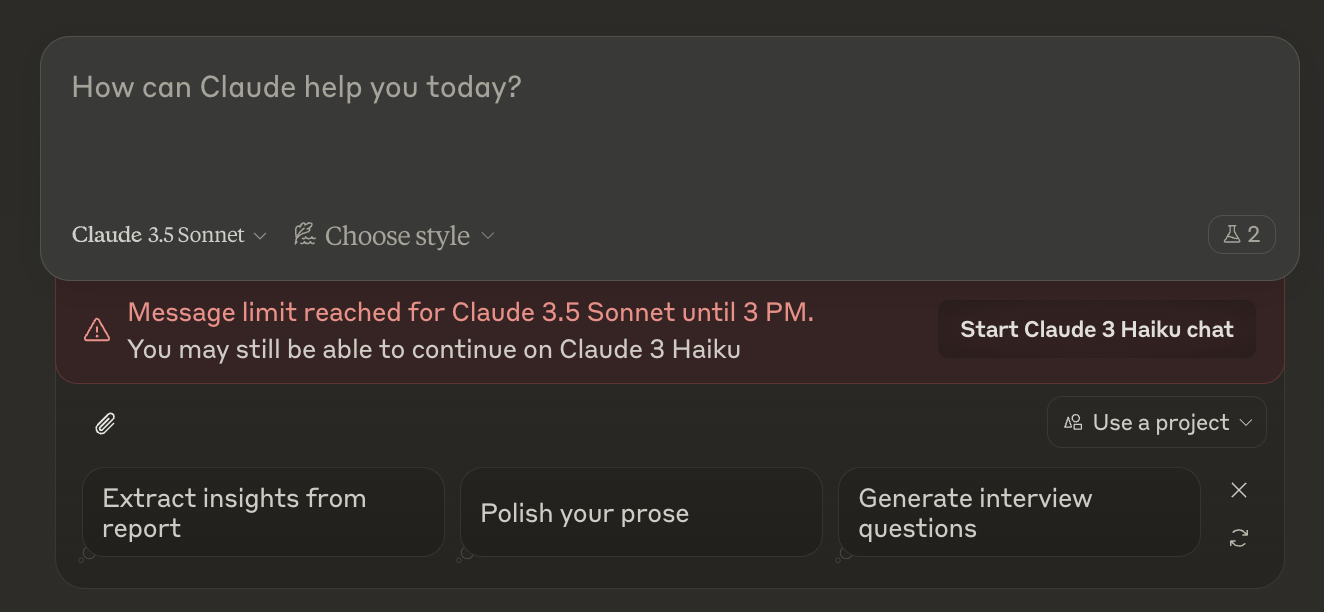Click the small icon below Polish your prose
This screenshot has height=612, width=1324.
(x=465, y=554)
